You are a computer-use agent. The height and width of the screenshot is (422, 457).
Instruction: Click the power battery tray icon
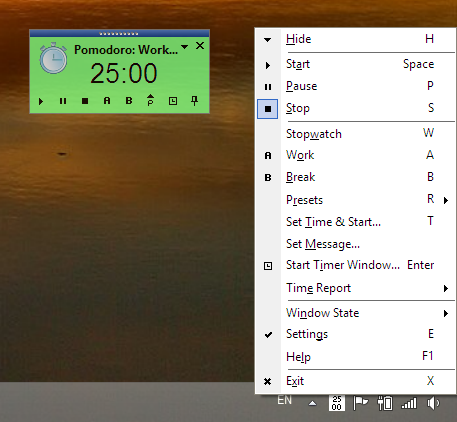[385, 403]
